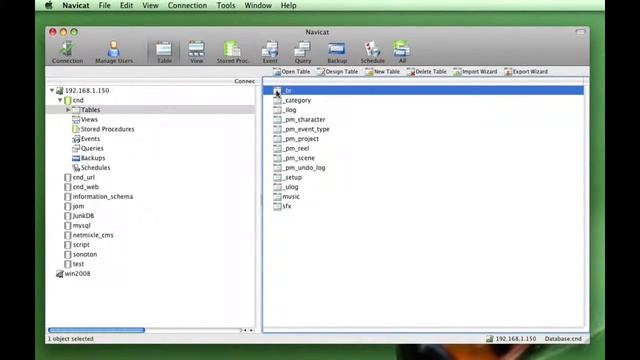Click the New Table button
Image resolution: width=640 pixels, height=360 pixels.
[x=382, y=72]
